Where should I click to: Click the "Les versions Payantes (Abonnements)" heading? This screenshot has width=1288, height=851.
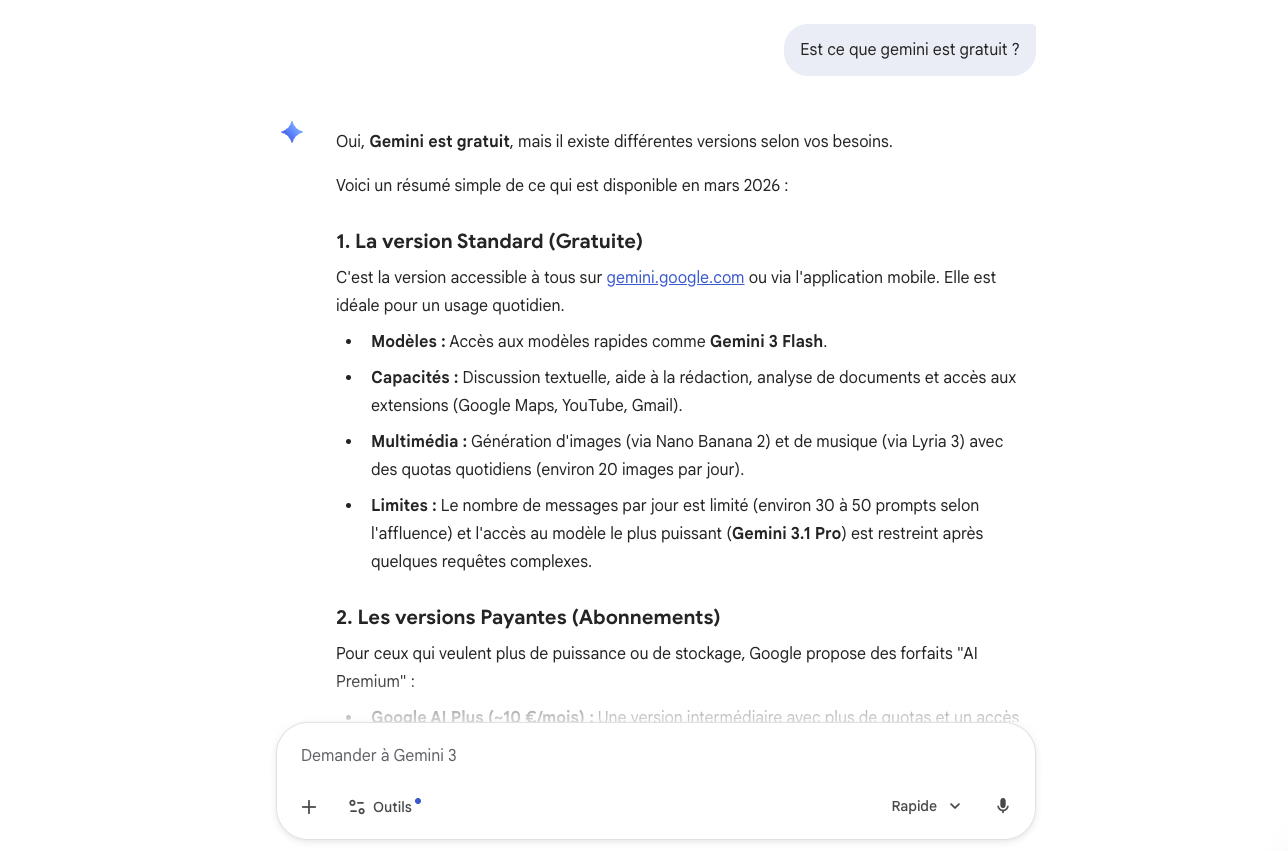(528, 617)
